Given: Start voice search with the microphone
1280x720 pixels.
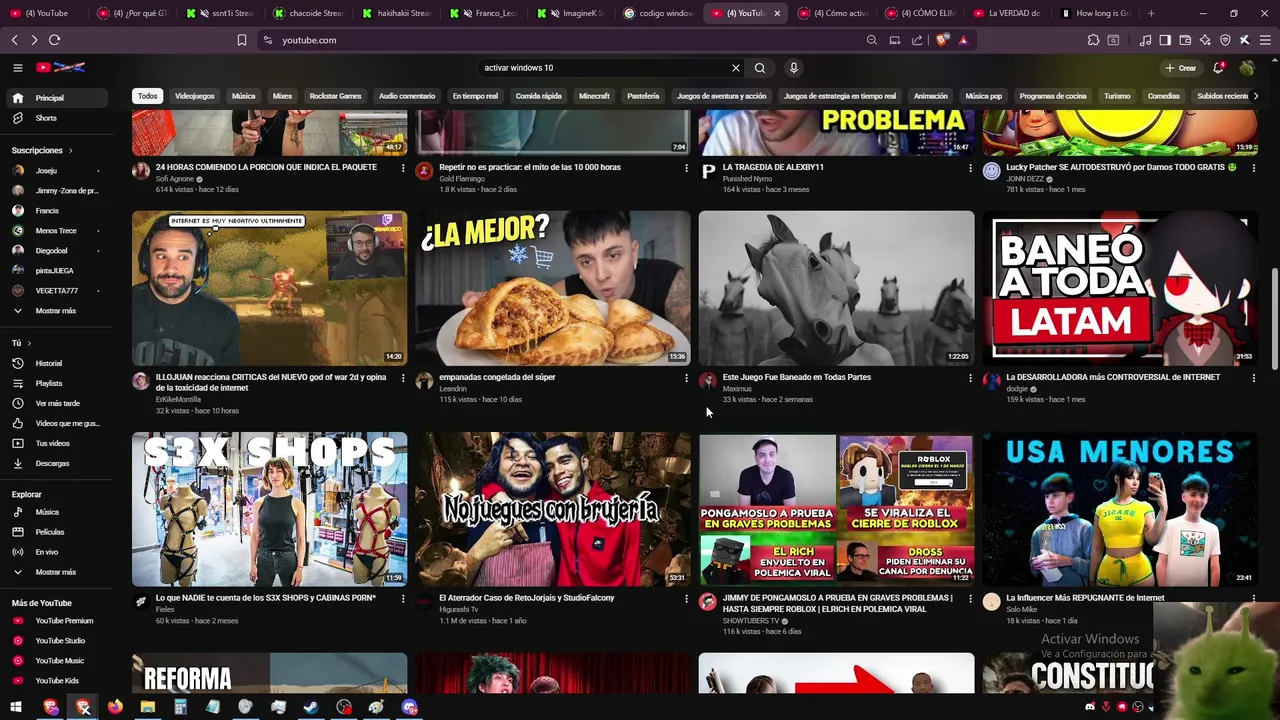Looking at the screenshot, I should 794,68.
